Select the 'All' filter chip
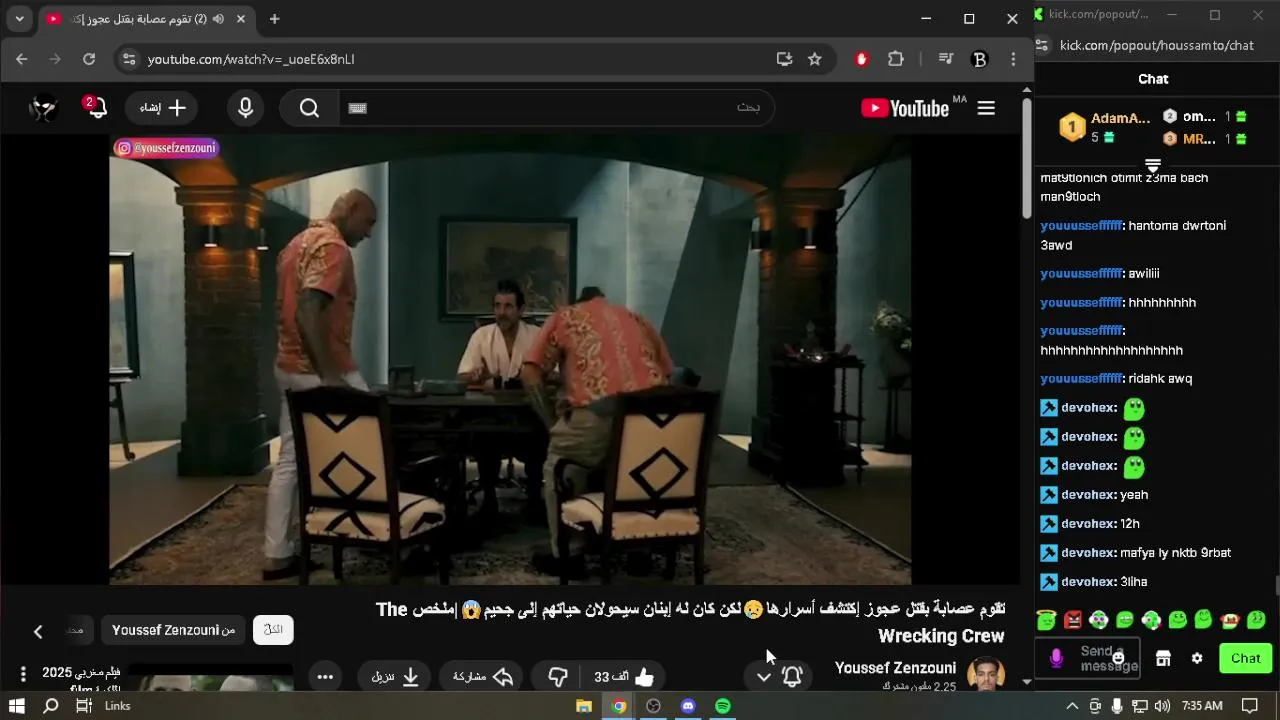 pos(273,630)
